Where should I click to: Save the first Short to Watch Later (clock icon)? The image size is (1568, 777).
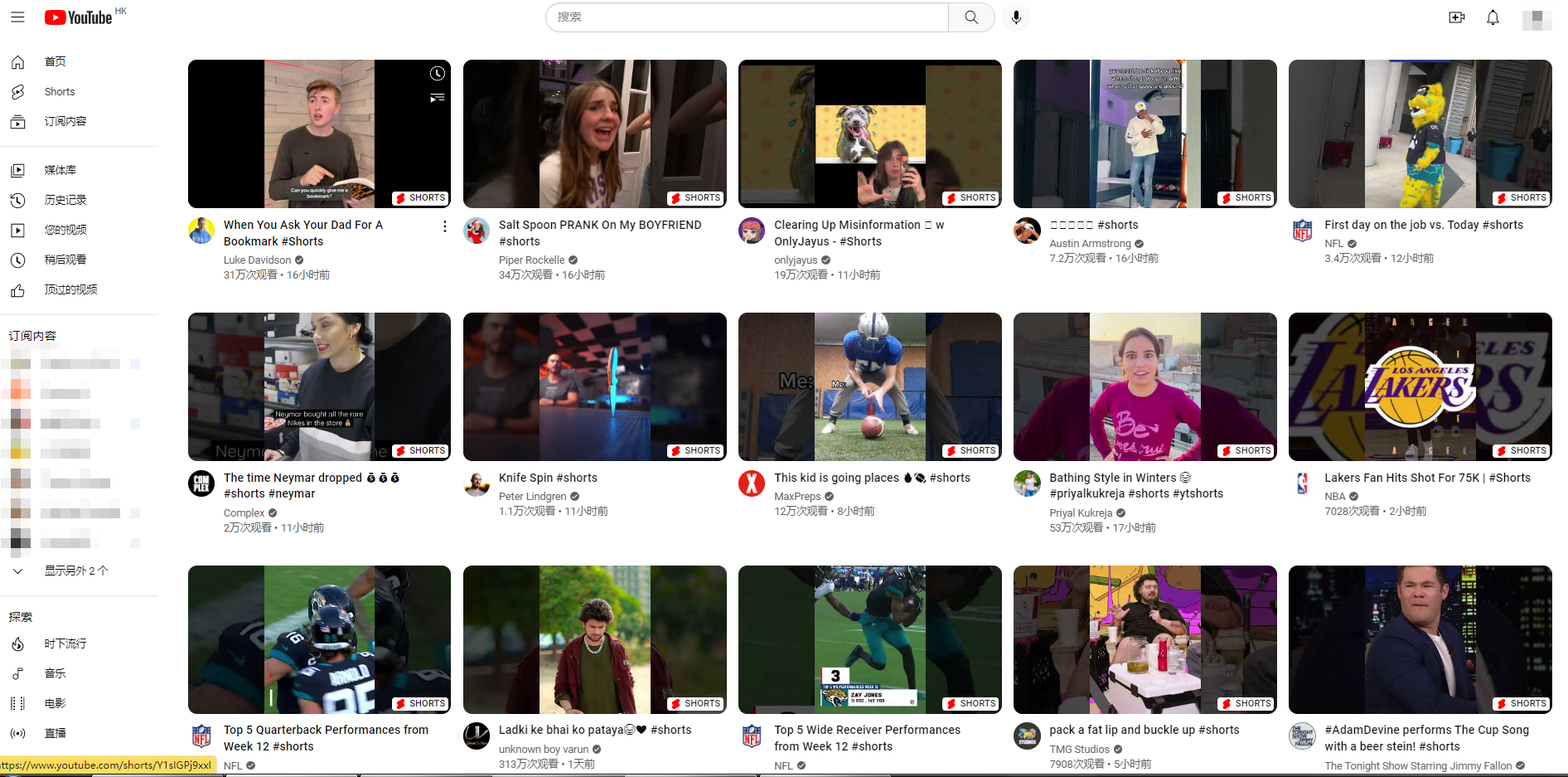(437, 73)
